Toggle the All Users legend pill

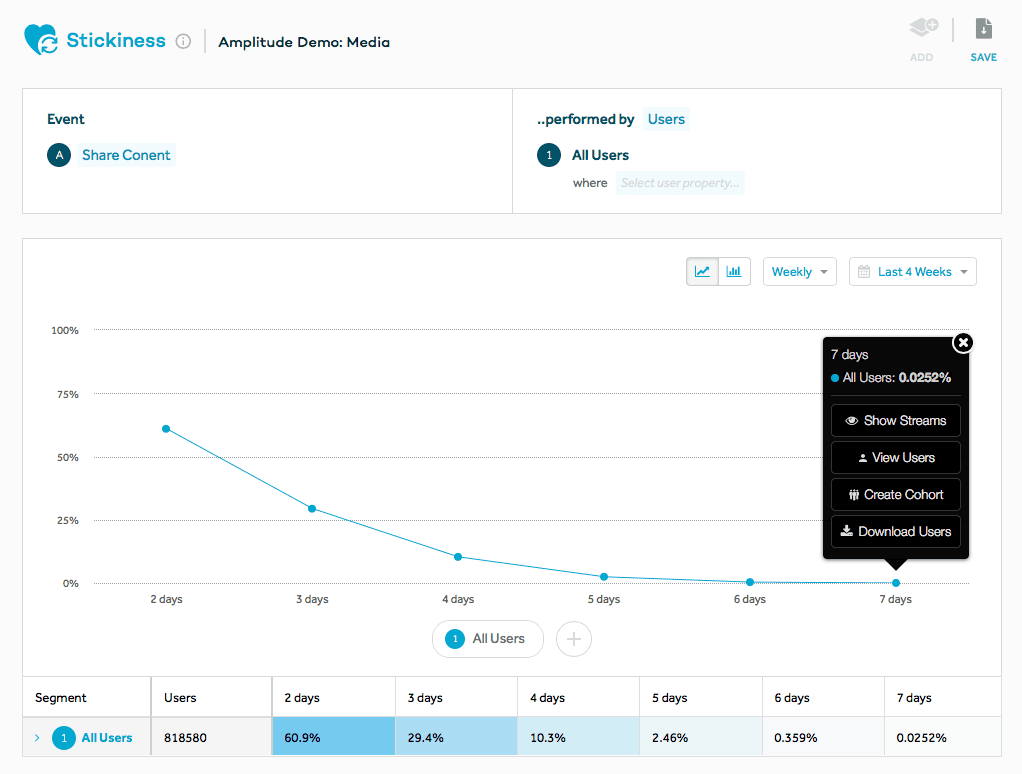tap(487, 639)
